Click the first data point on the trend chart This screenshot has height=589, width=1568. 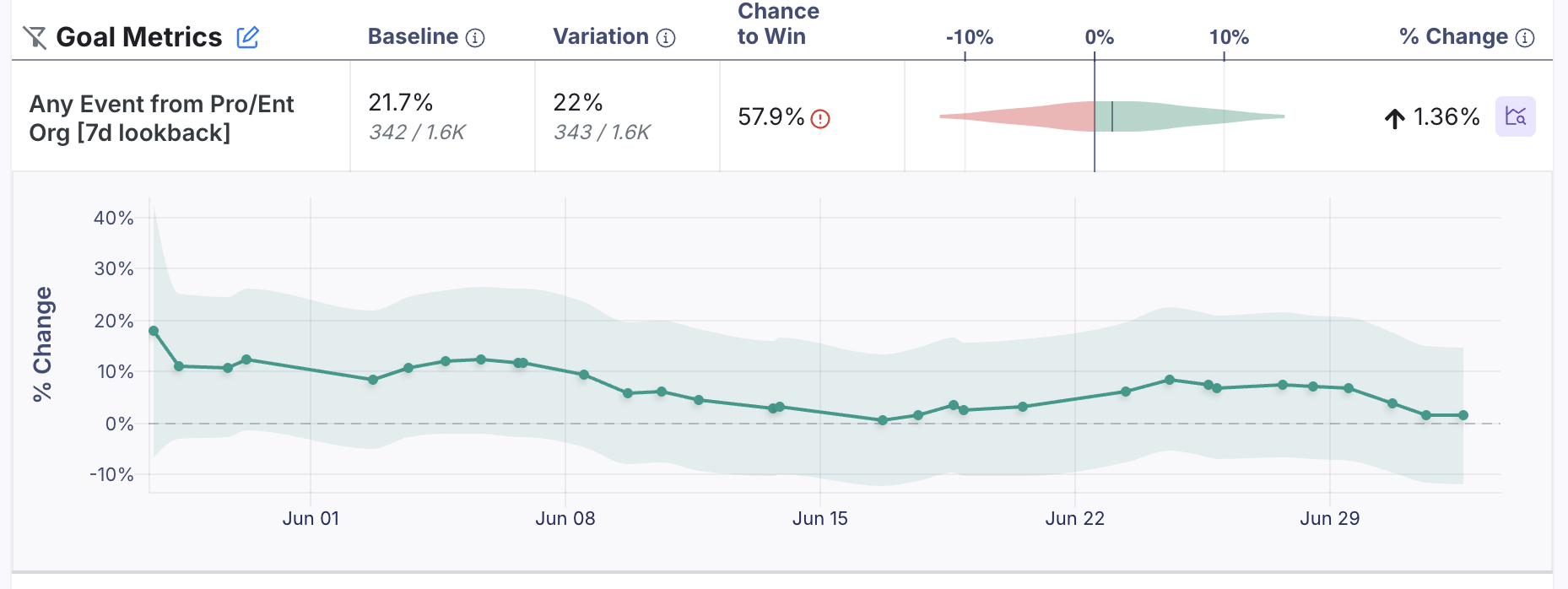(153, 331)
